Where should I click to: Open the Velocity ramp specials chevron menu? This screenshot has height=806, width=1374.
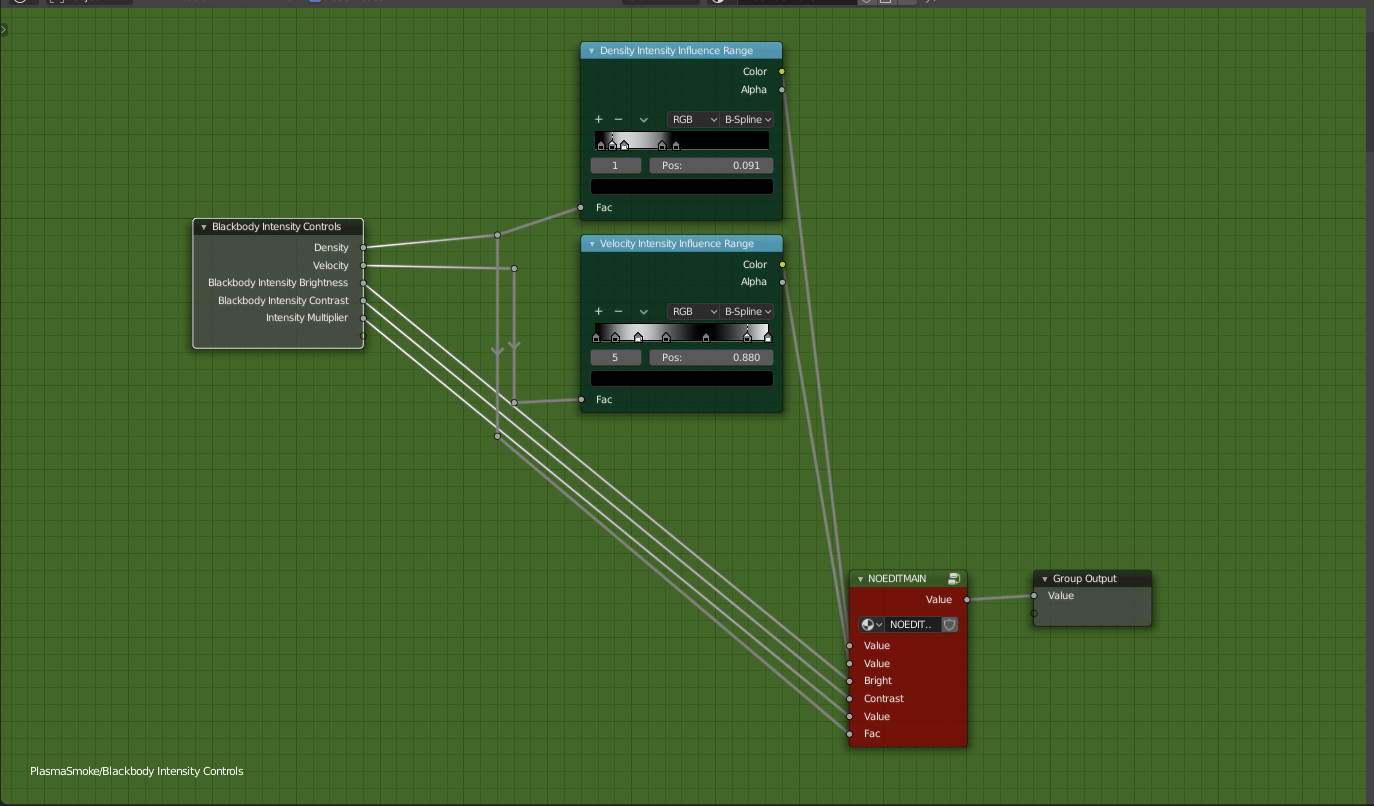pyautogui.click(x=644, y=311)
